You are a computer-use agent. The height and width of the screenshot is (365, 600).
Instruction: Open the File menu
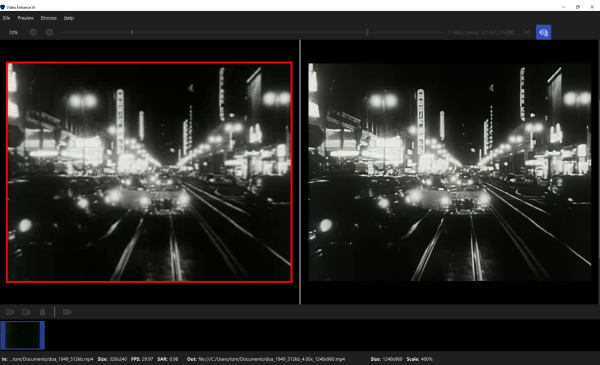[7, 18]
